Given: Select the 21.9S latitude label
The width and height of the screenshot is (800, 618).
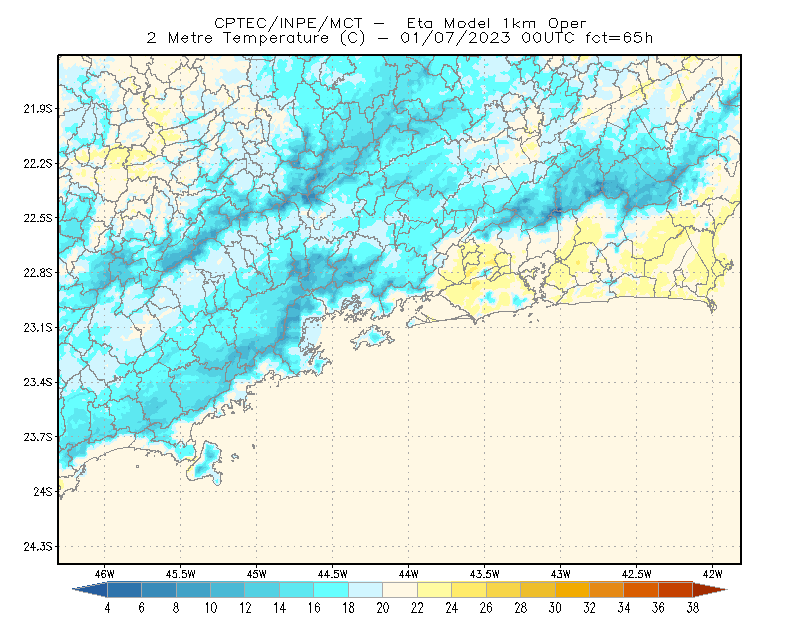Looking at the screenshot, I should pyautogui.click(x=38, y=109).
